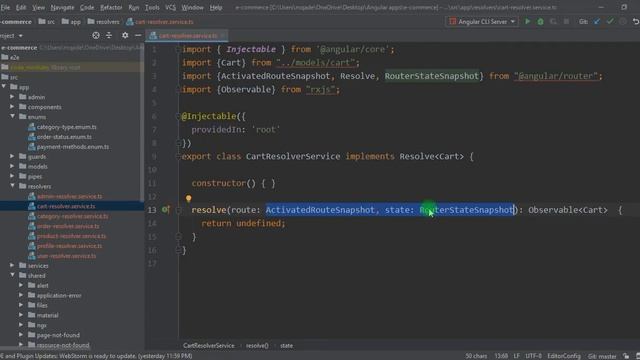Click the '@angular/router' import path
640x360 pixels.
tap(556, 76)
